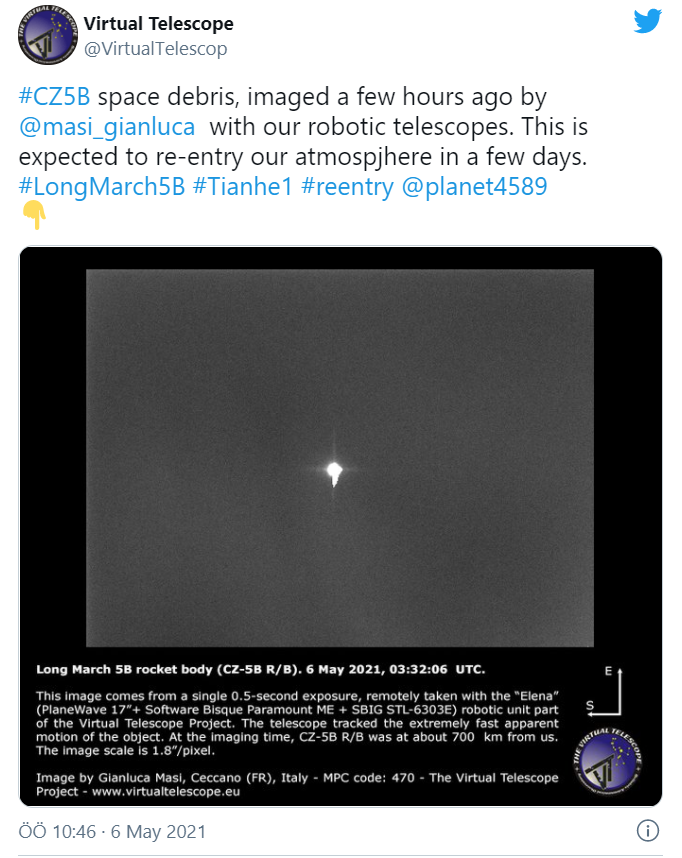Select the #Tianhe1 hashtag
The height and width of the screenshot is (858, 682).
coord(241,186)
